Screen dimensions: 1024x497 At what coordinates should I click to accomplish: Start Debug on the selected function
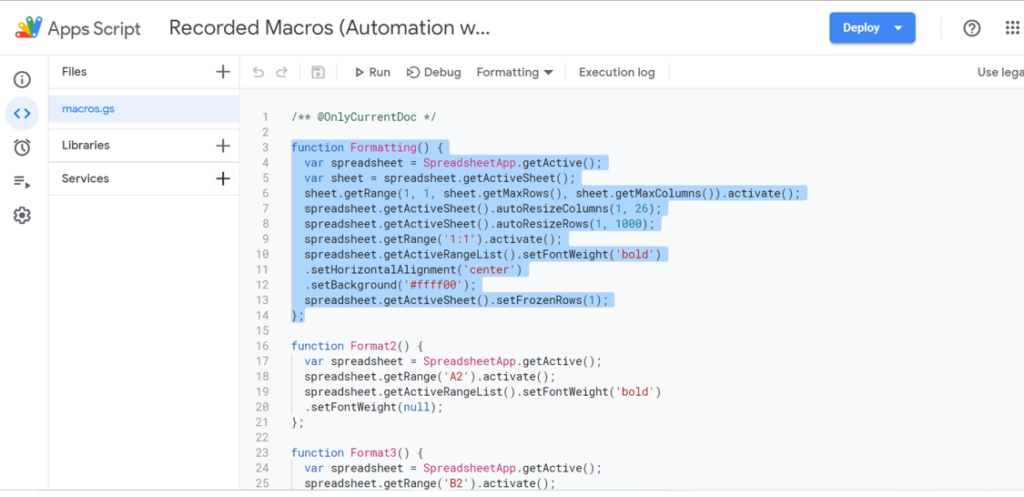tap(434, 72)
